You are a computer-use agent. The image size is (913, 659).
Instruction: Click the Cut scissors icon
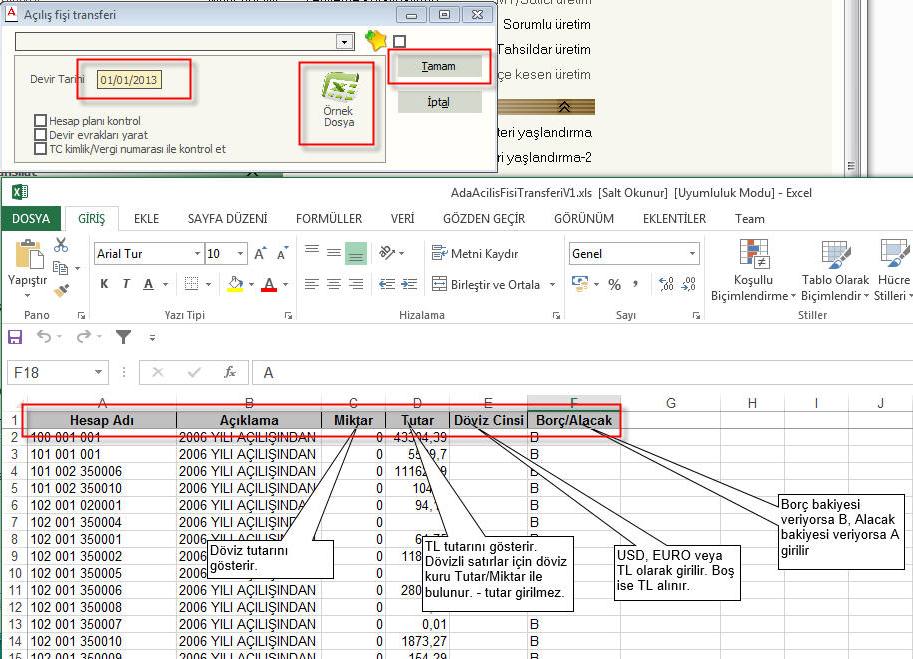(x=61, y=244)
